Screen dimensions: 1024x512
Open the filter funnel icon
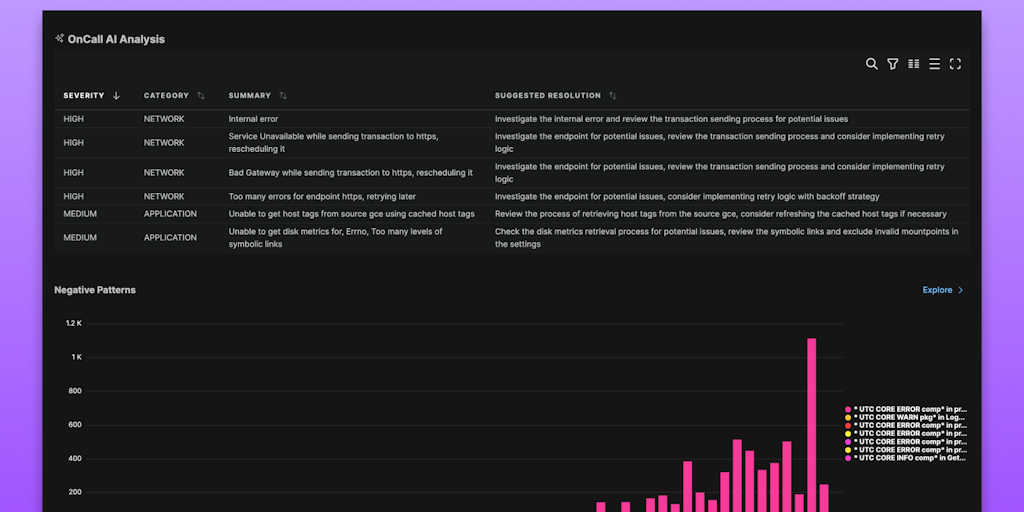tap(892, 64)
